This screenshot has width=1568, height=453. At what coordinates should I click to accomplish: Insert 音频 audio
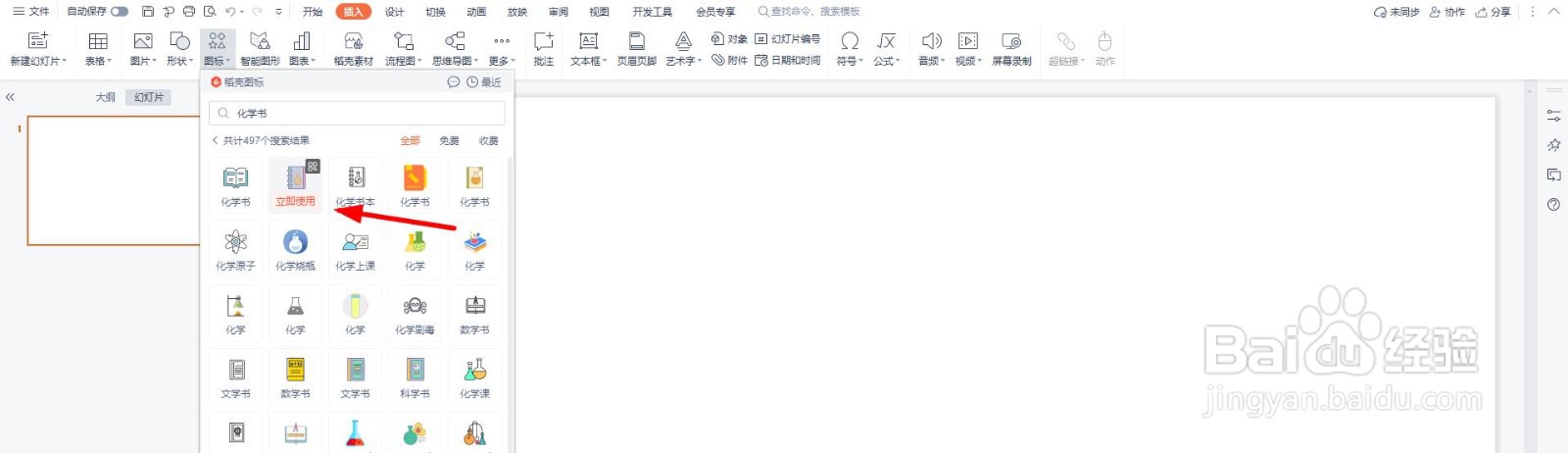point(931,48)
